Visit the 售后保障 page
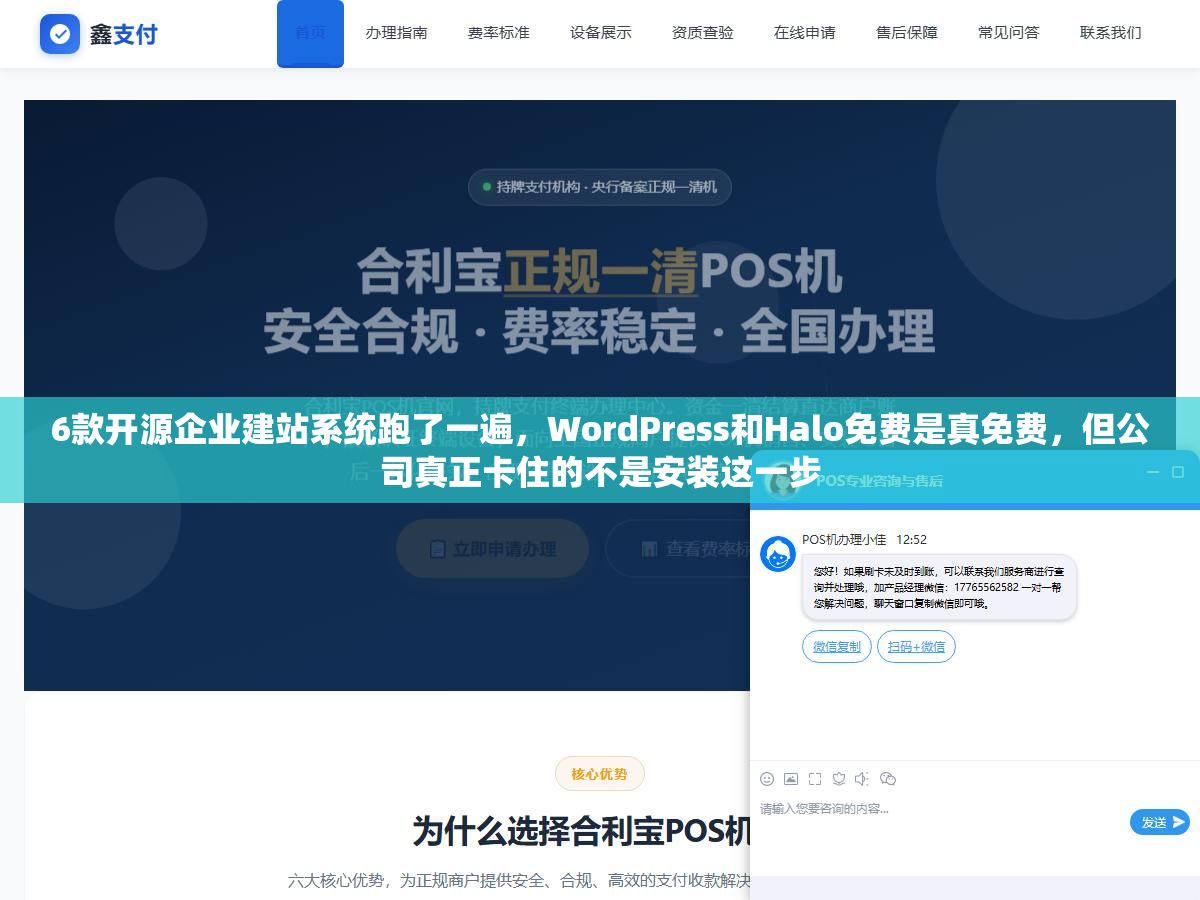 [x=906, y=33]
